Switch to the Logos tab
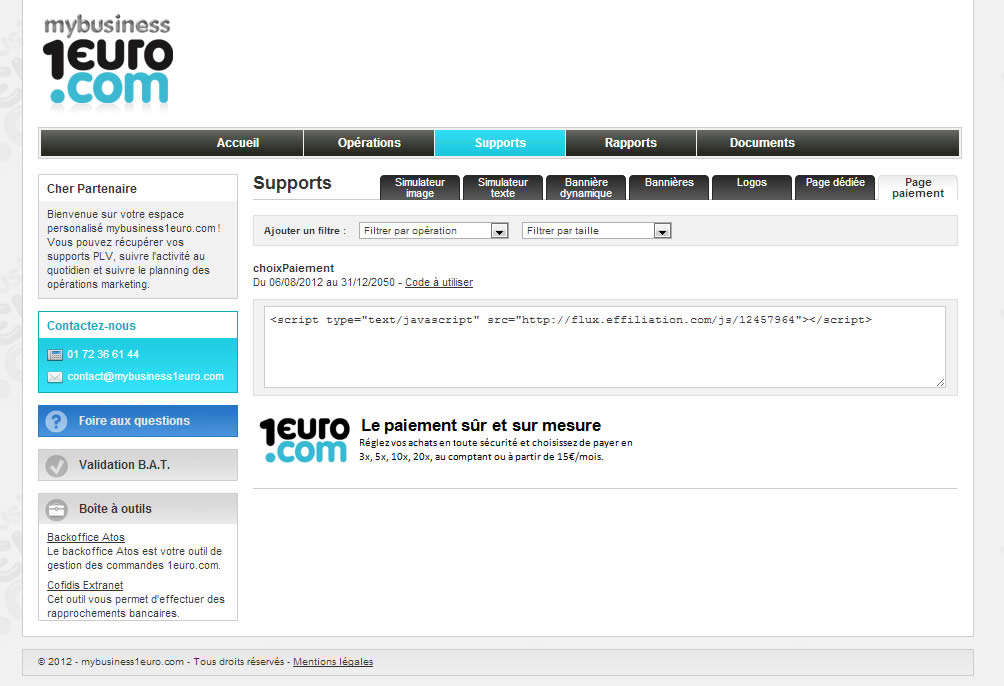The image size is (1004, 686). coord(752,188)
